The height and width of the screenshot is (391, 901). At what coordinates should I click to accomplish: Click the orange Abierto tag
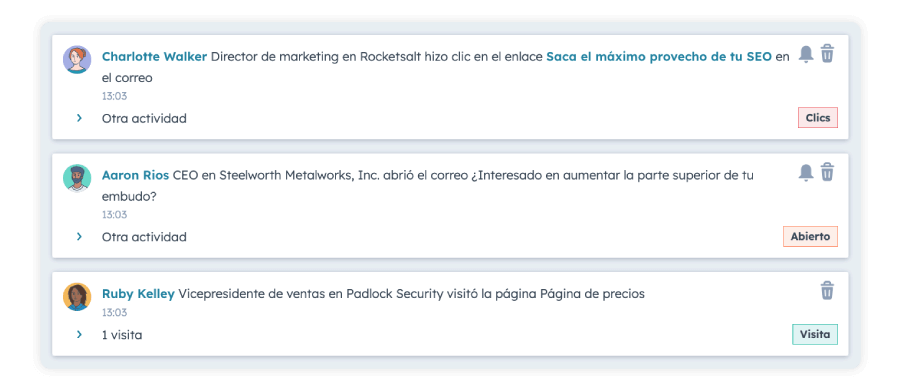click(810, 236)
